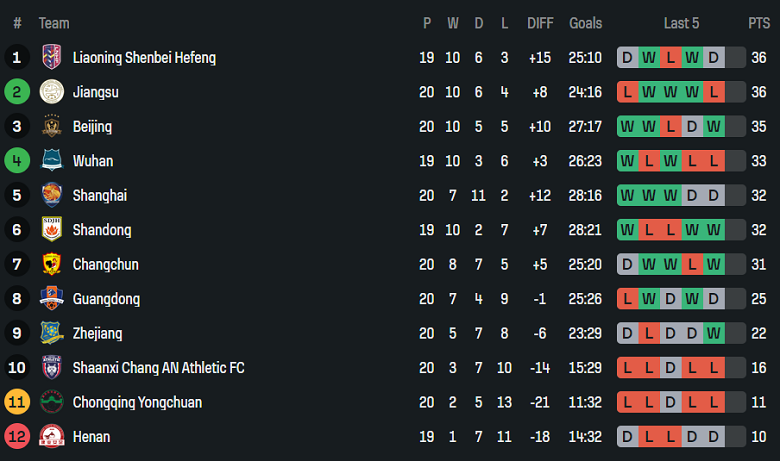Click the Liaoning Shenbei Hefeng team crest
The width and height of the screenshot is (780, 461).
[51, 58]
